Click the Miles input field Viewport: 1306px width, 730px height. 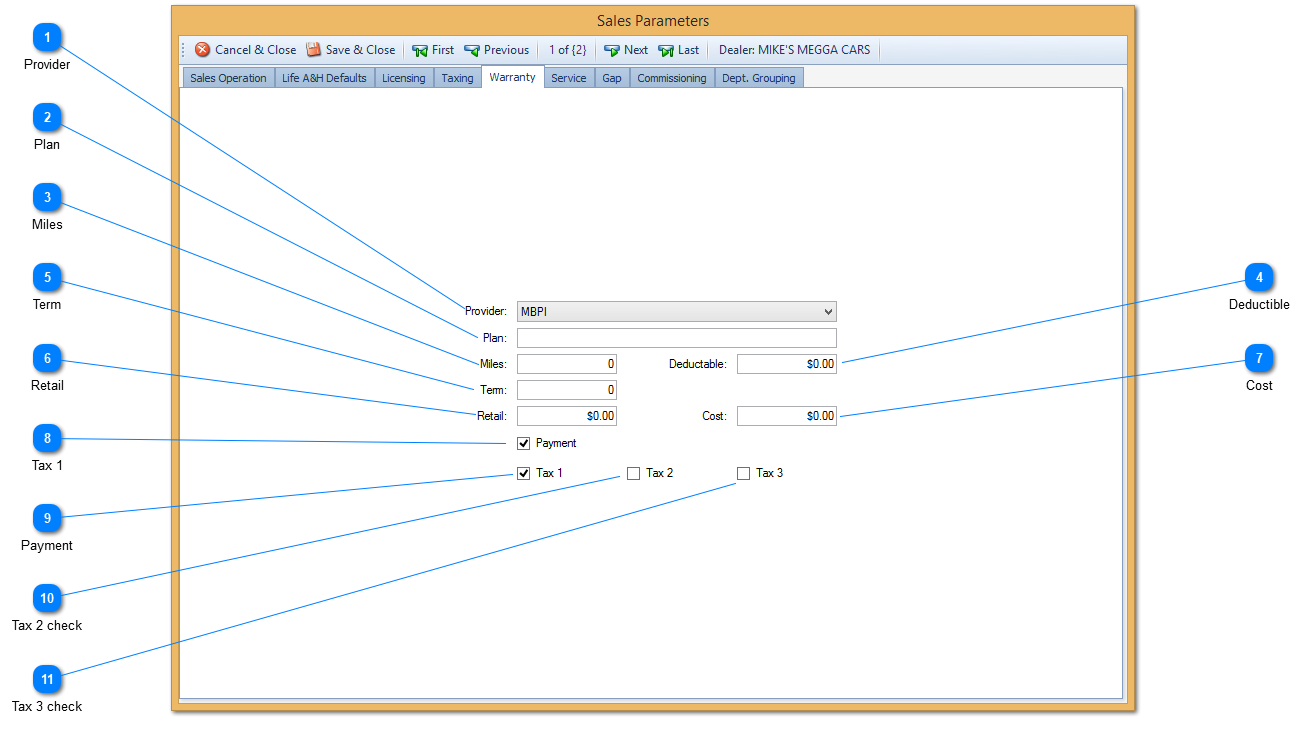coord(567,364)
